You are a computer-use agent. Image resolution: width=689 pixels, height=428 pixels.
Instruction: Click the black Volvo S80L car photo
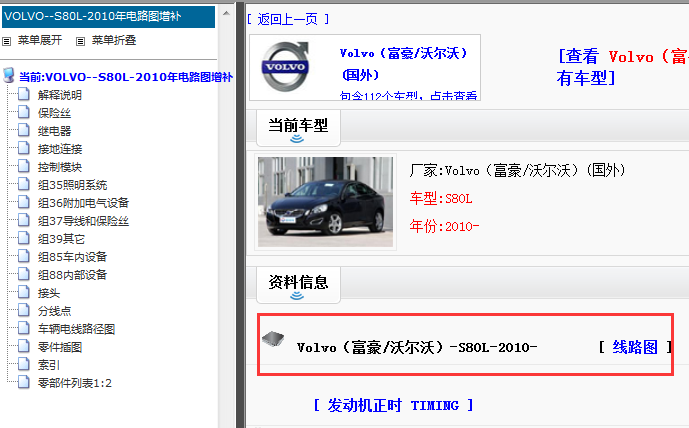(325, 202)
